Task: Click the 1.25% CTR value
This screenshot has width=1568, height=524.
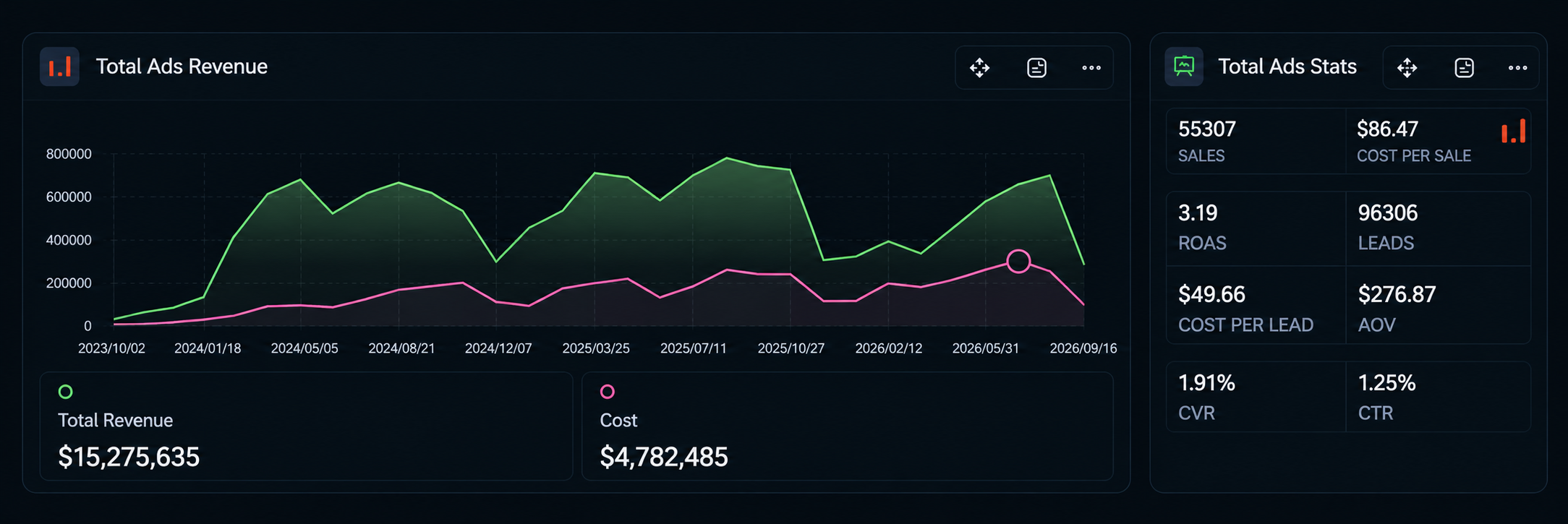Action: (1386, 383)
